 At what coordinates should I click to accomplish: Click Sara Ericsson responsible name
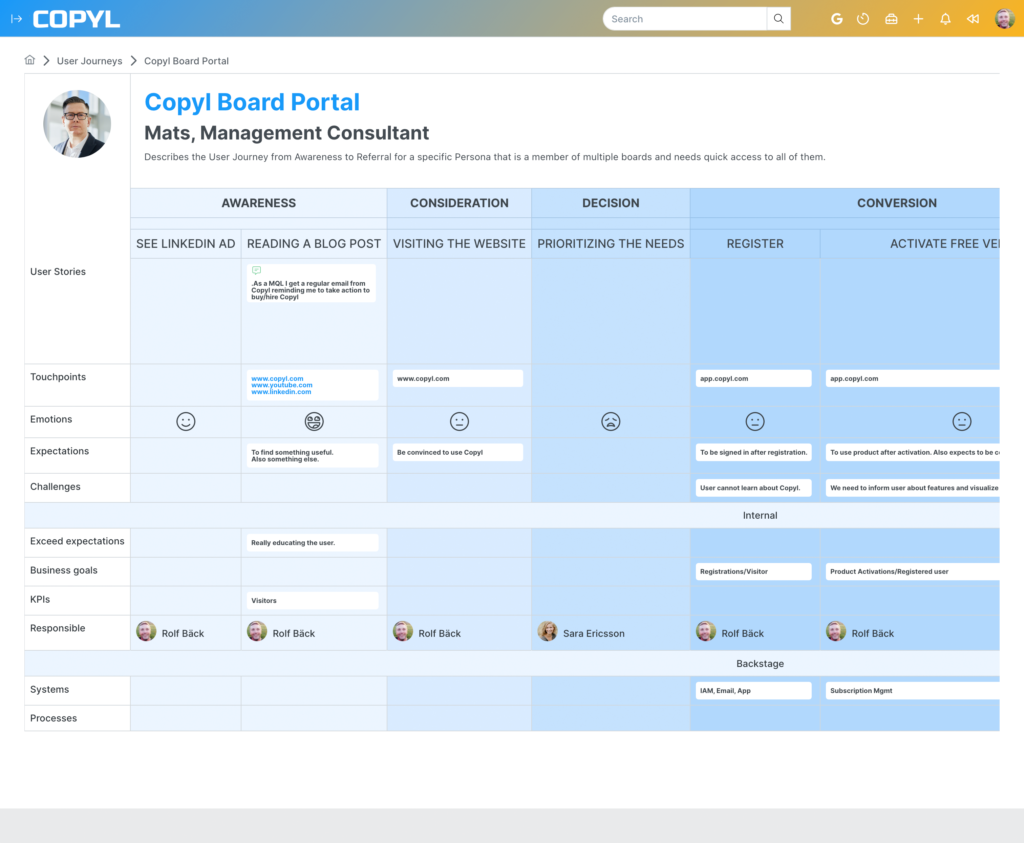coord(594,633)
